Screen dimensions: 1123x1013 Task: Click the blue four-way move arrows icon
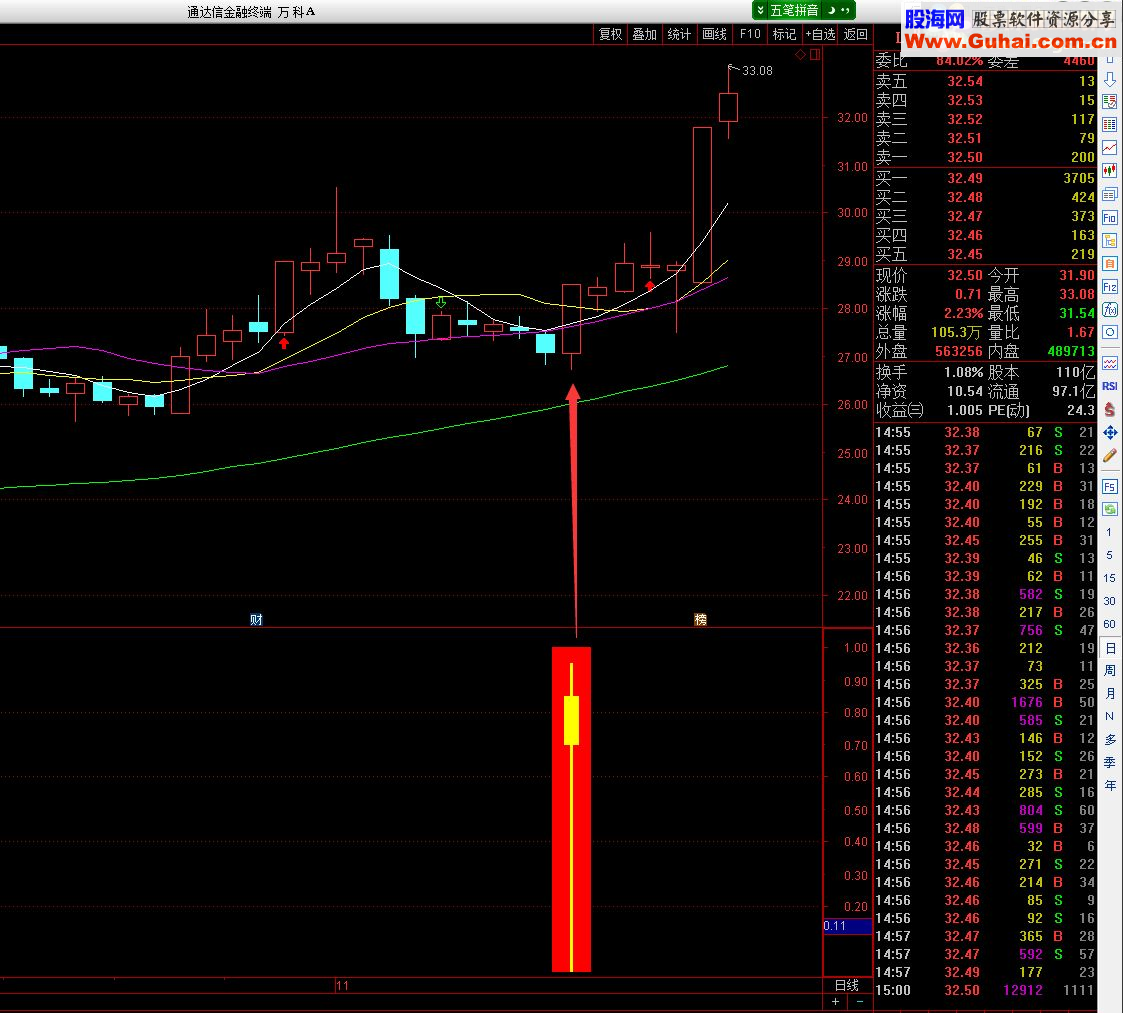pyautogui.click(x=1109, y=432)
